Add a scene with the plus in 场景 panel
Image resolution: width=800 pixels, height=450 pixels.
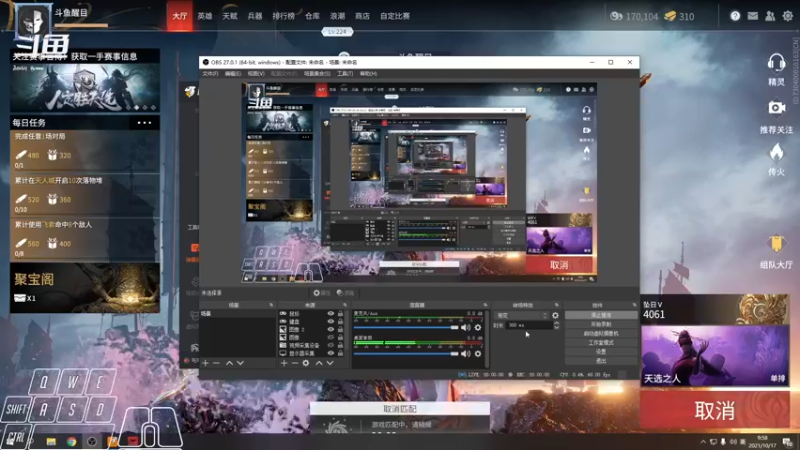tap(205, 363)
